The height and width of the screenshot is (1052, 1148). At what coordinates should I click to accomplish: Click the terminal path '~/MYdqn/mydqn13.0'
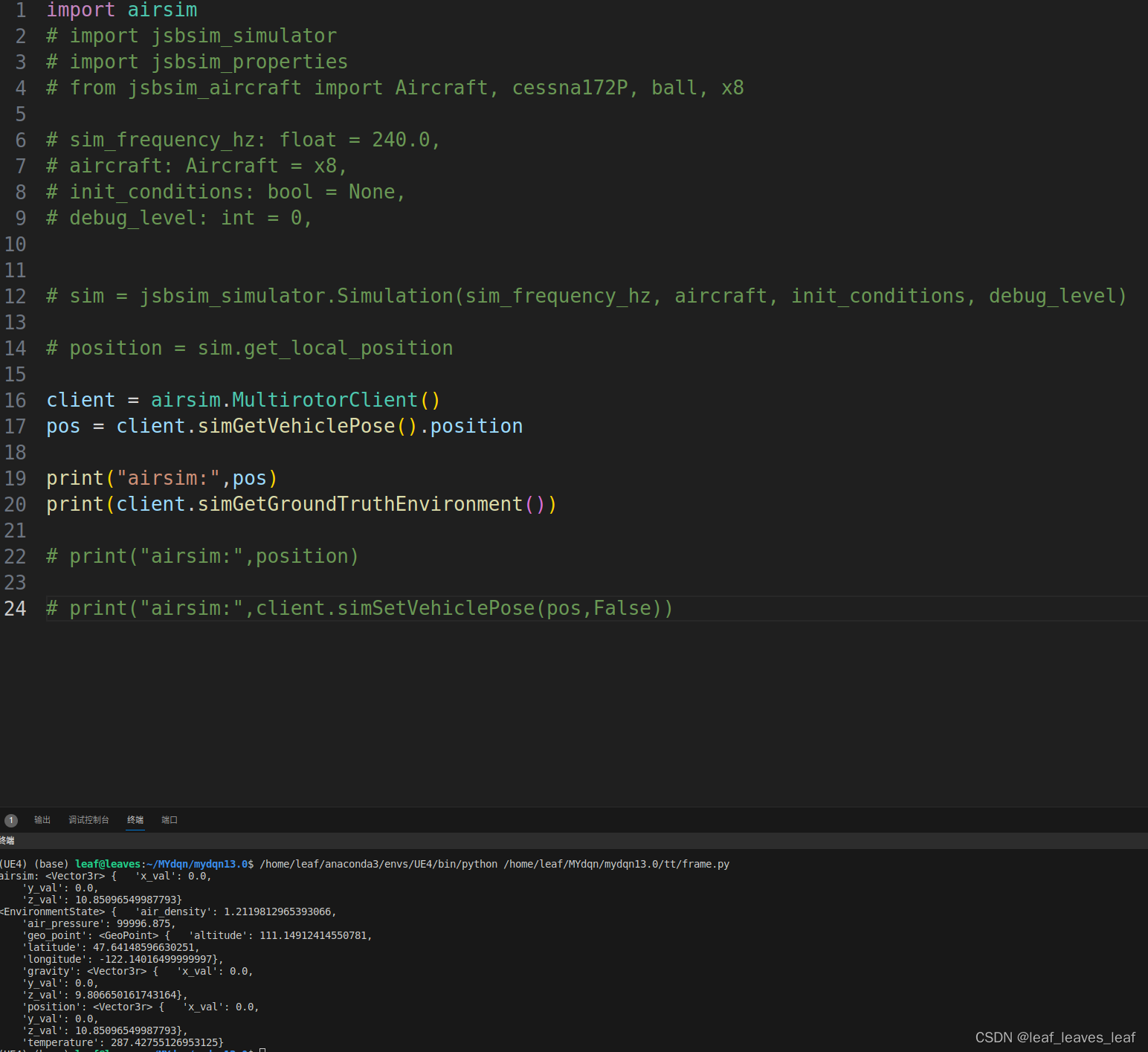coord(197,864)
